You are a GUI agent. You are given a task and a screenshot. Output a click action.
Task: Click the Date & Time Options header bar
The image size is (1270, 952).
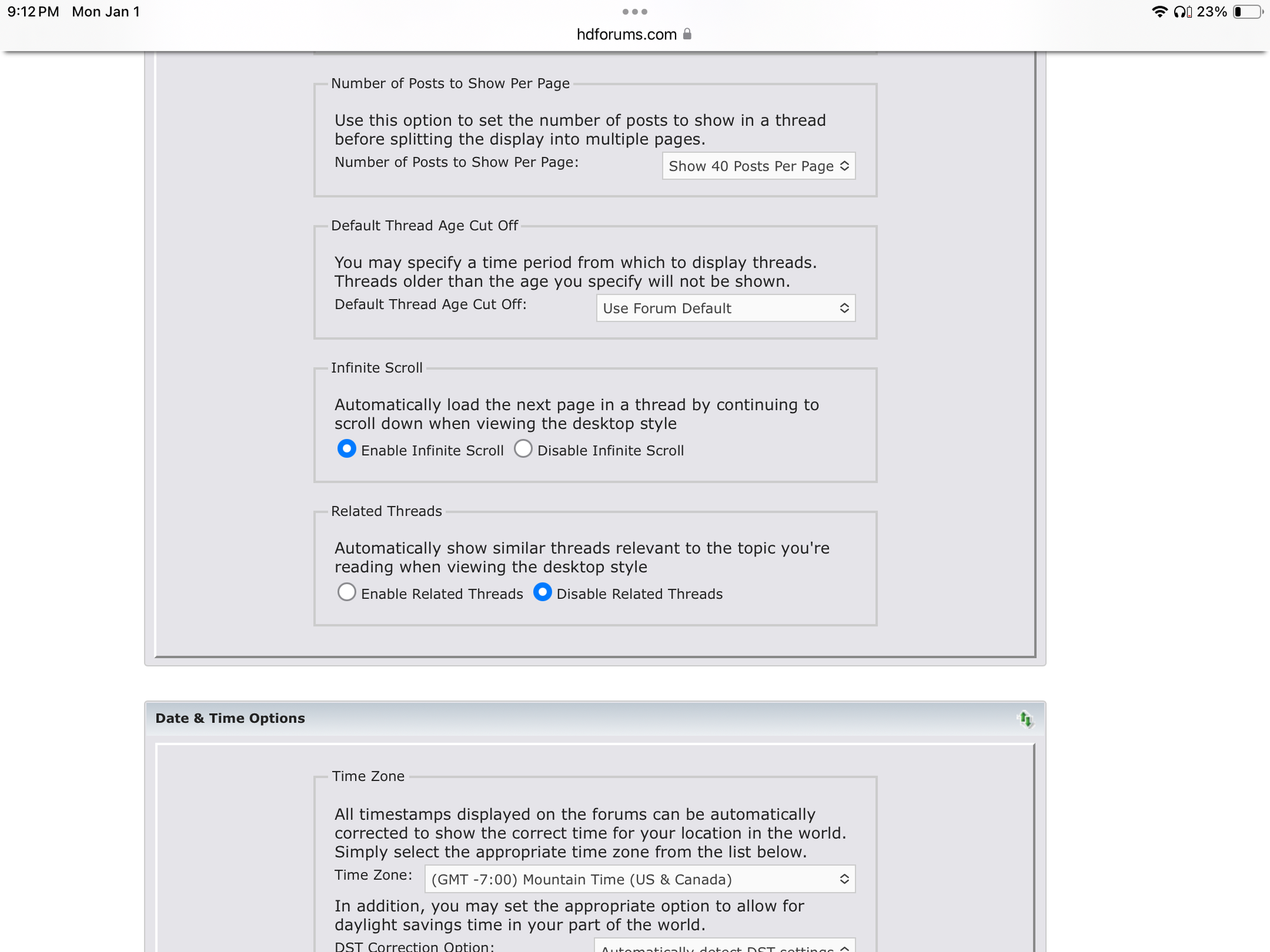click(571, 718)
